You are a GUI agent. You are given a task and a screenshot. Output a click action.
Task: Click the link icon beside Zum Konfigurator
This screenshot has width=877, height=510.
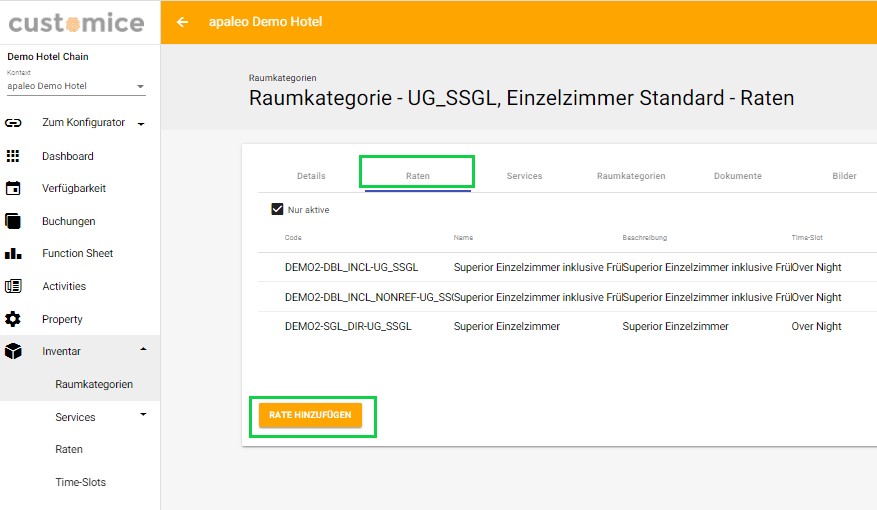click(13, 123)
